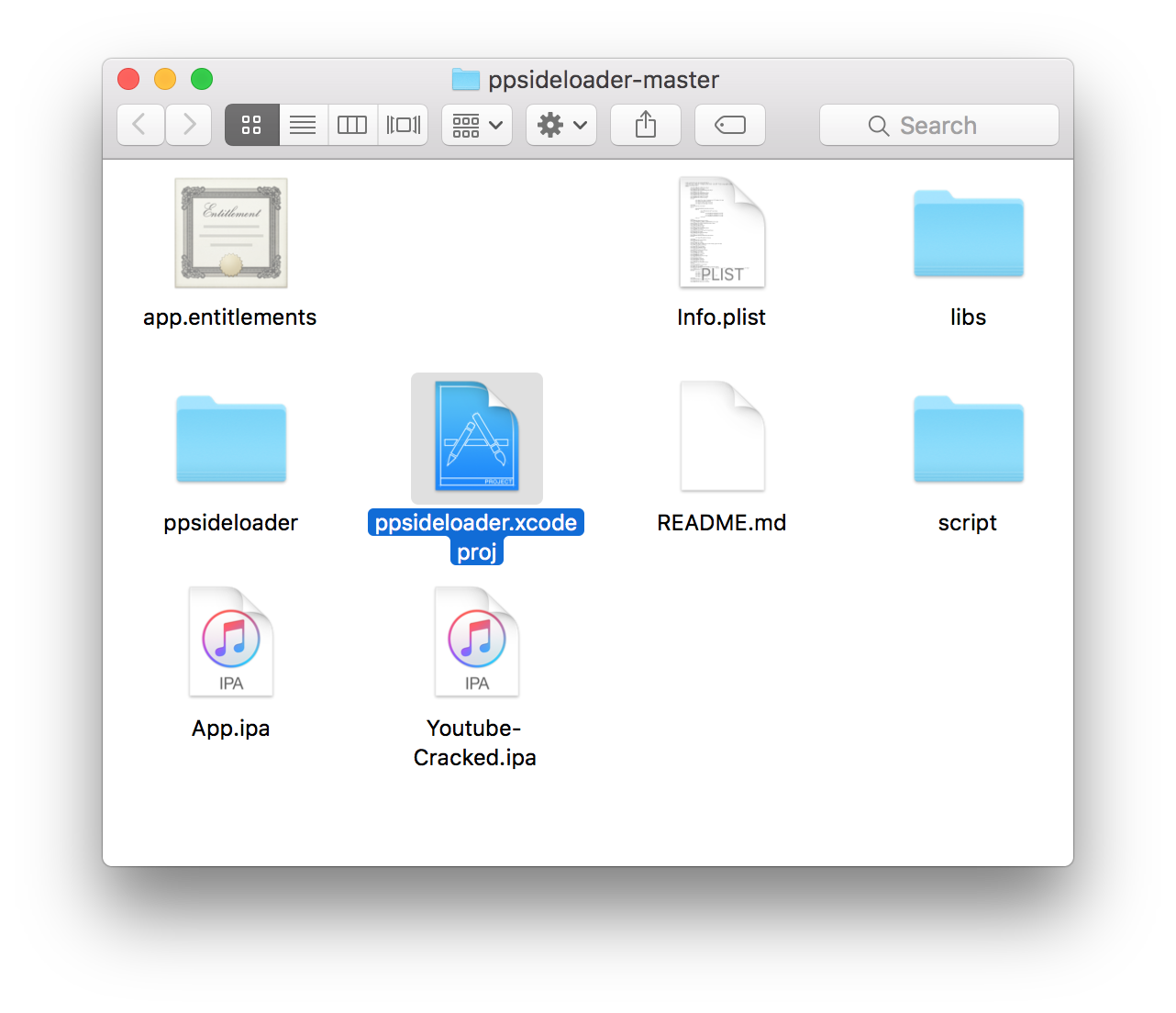Image resolution: width=1176 pixels, height=1013 pixels.
Task: Click the App.ipa file name
Action: 231,729
